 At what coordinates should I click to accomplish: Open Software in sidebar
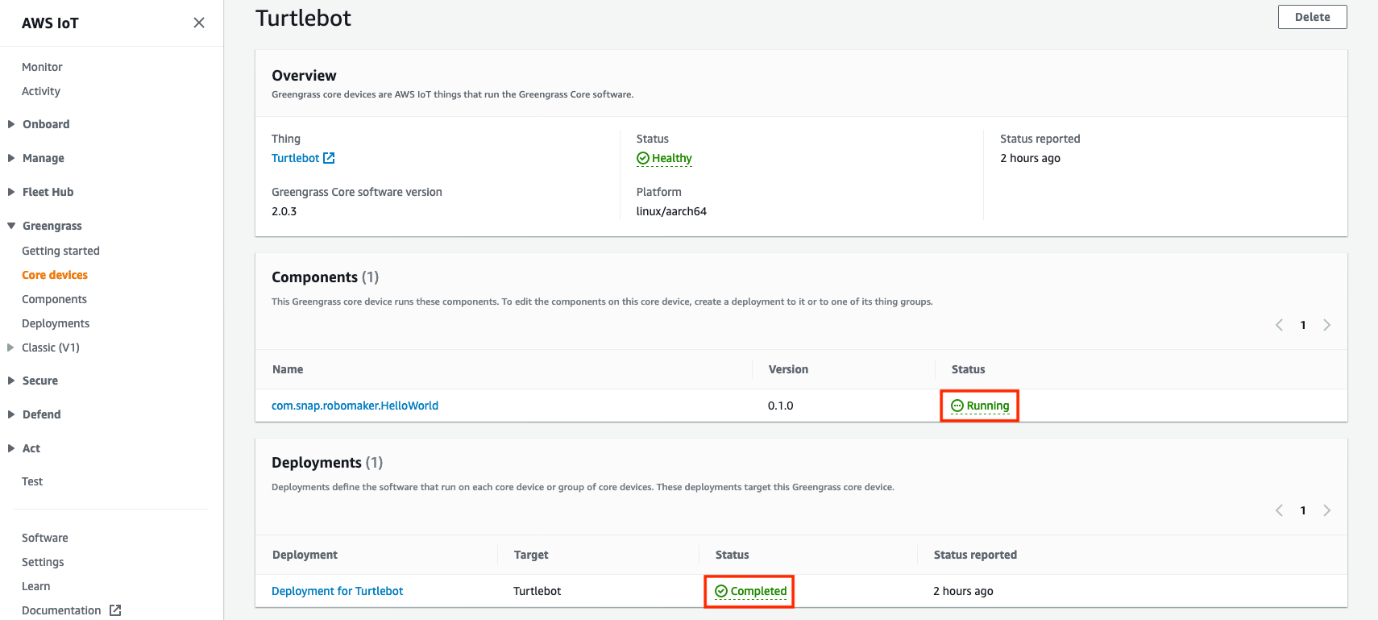pyautogui.click(x=45, y=538)
